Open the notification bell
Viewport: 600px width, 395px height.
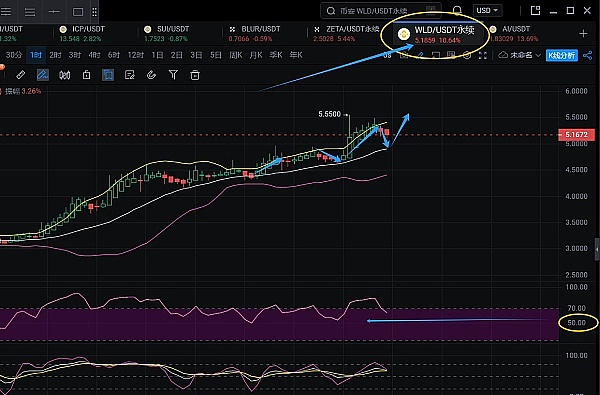(x=457, y=10)
